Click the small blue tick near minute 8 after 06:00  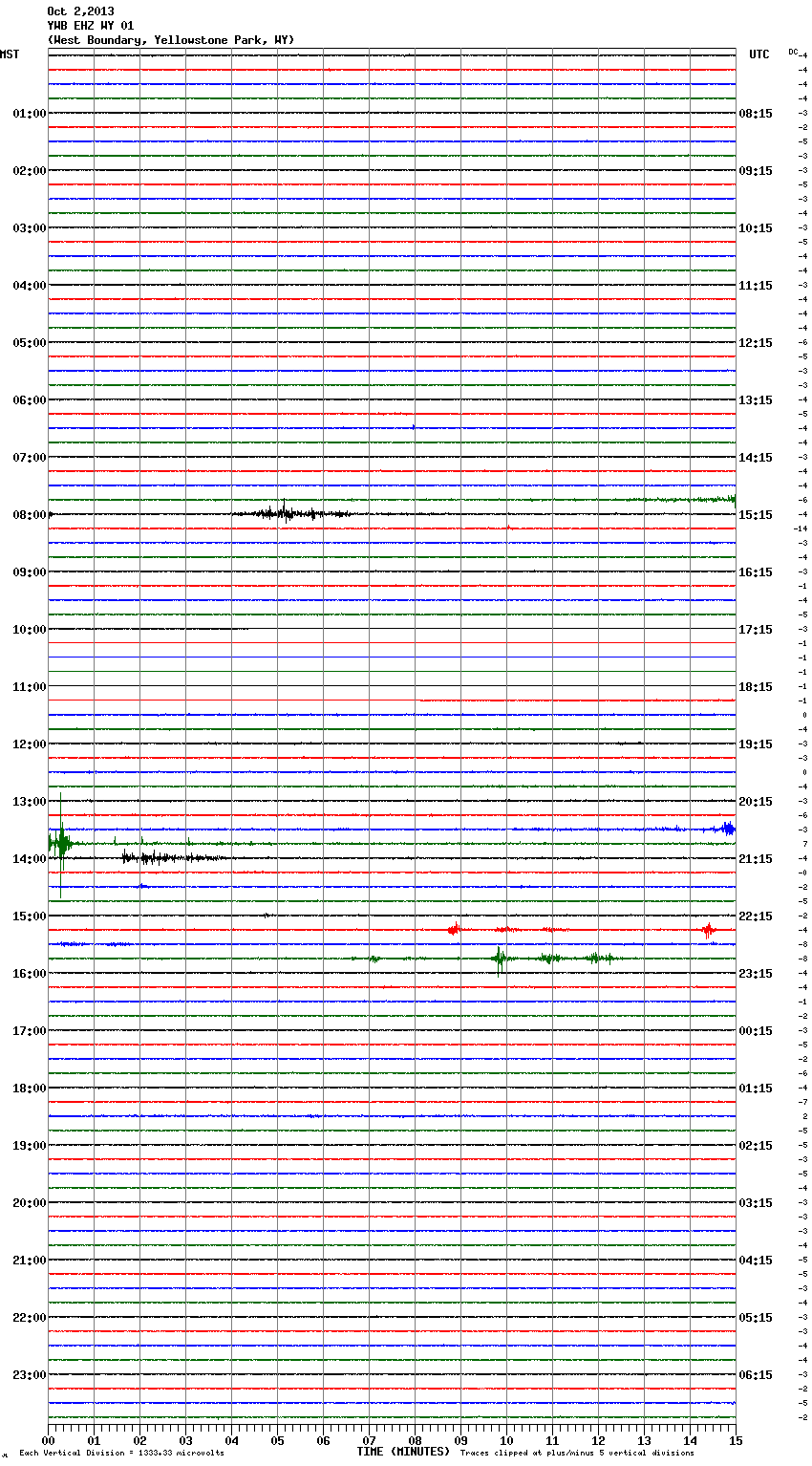[413, 426]
